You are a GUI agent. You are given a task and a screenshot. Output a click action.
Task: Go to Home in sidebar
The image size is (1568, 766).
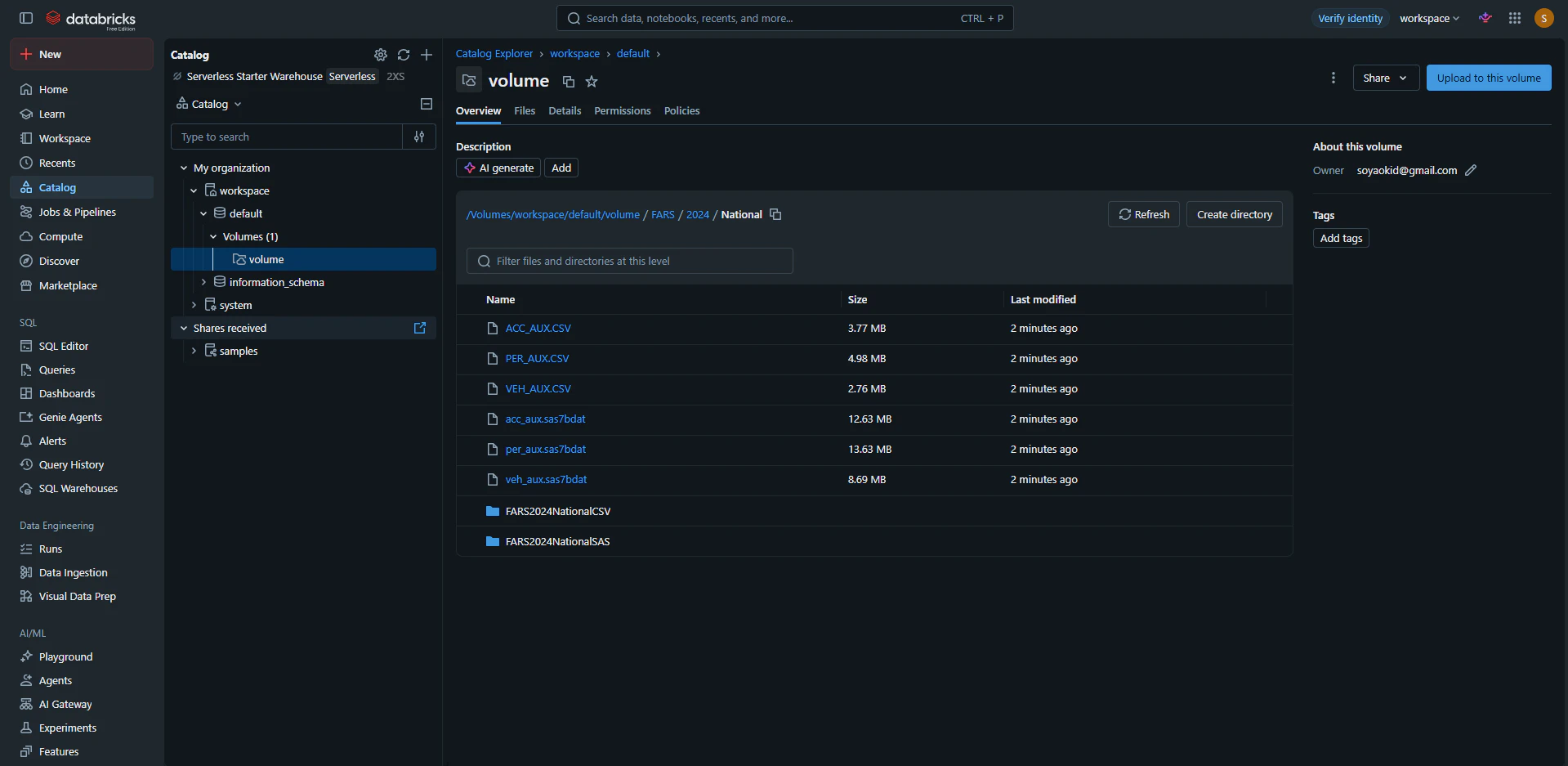82,89
